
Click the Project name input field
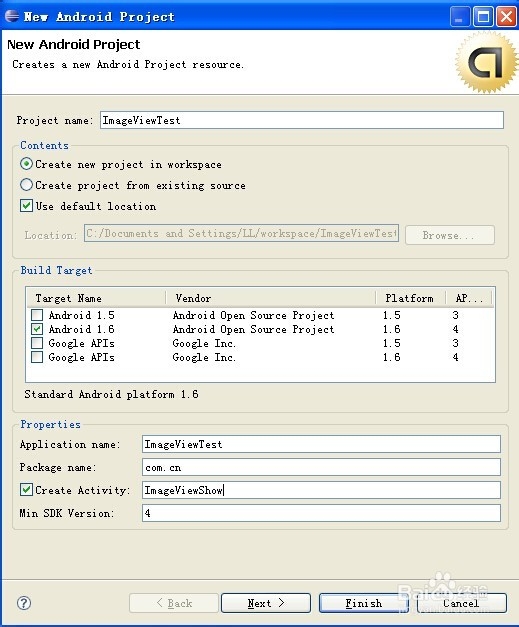coord(302,120)
